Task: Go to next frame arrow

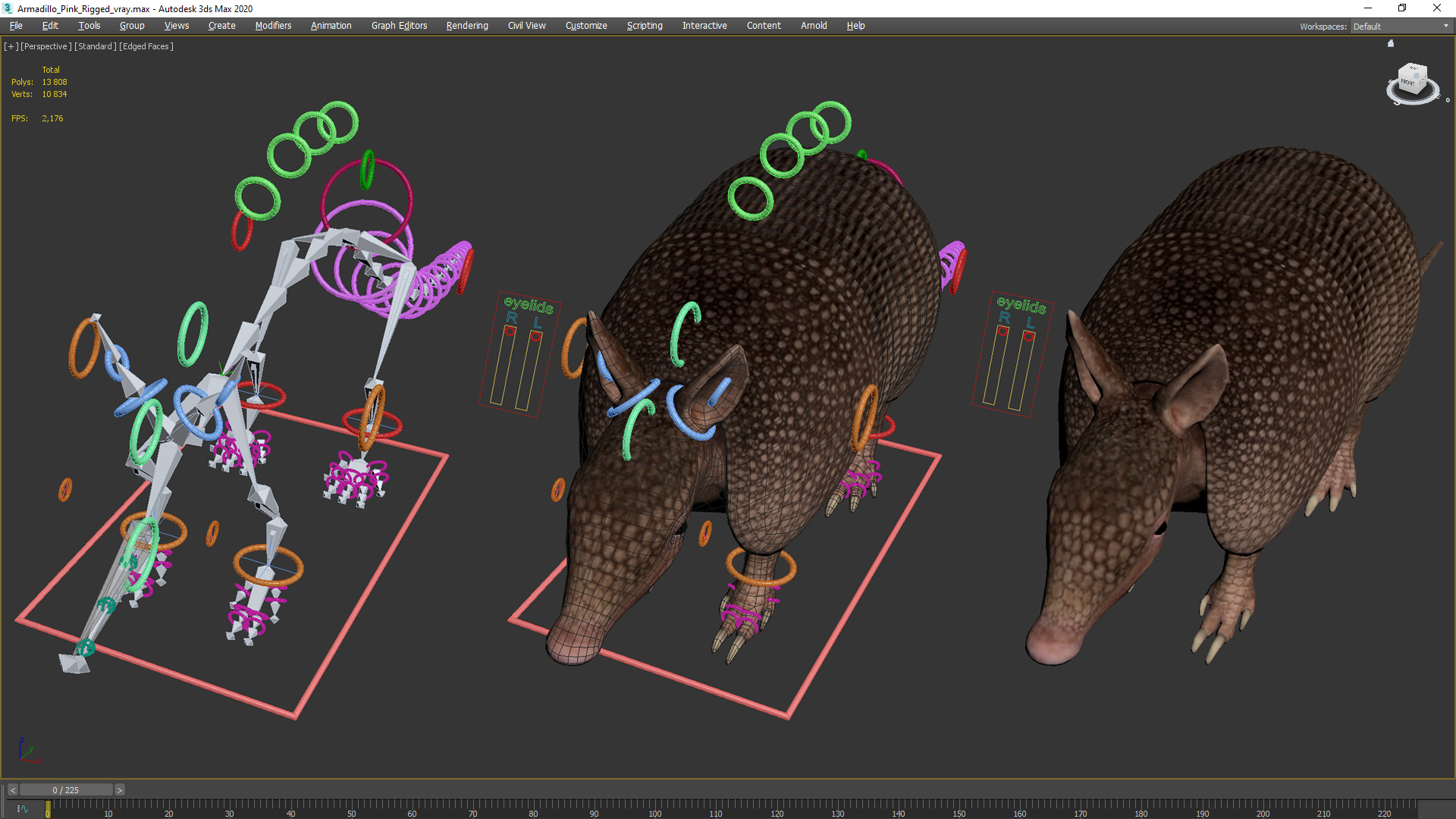Action: point(119,790)
